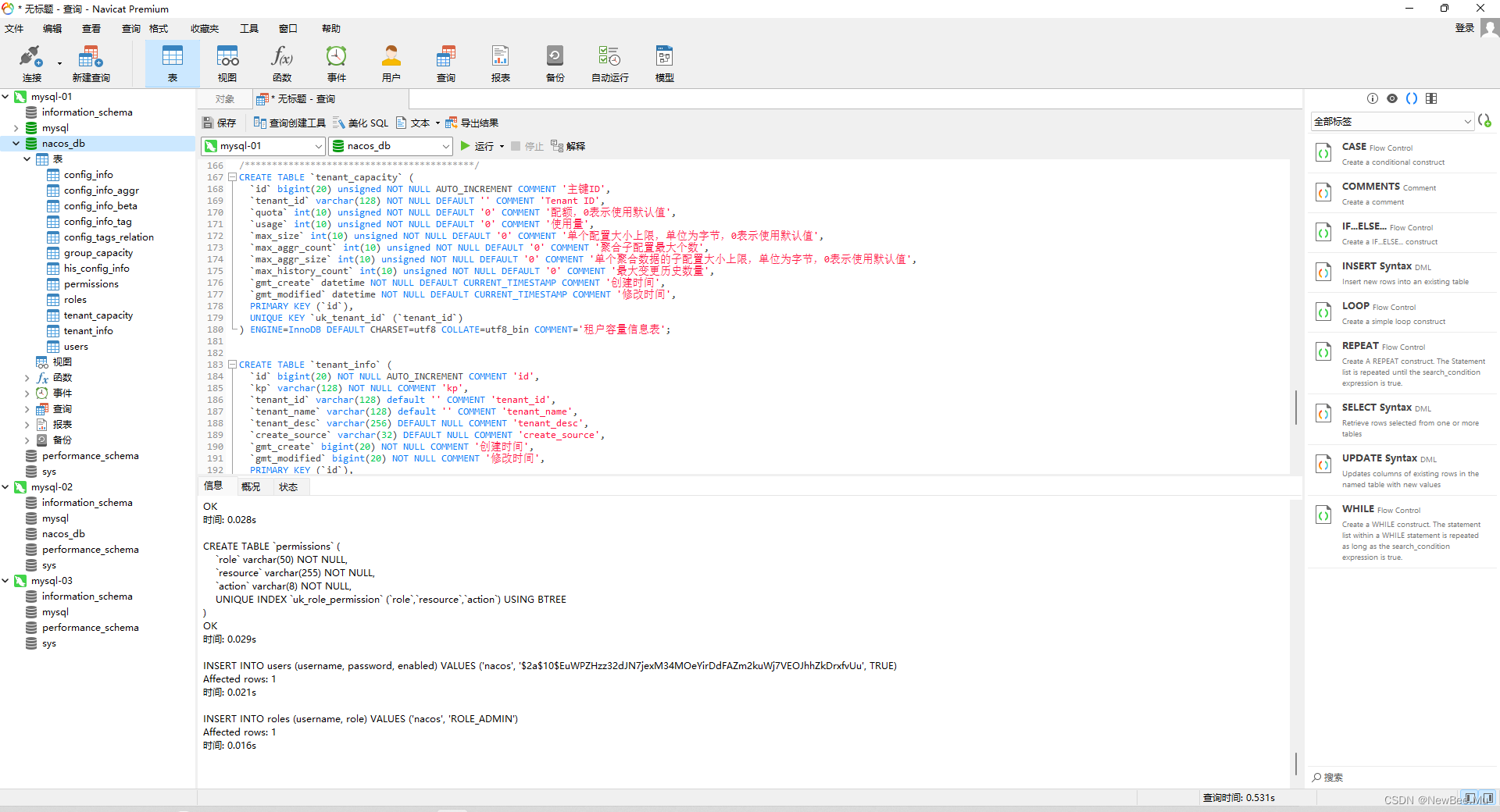Collapse the mysql-03 connection node
The width and height of the screenshot is (1500, 812).
pyautogui.click(x=5, y=581)
